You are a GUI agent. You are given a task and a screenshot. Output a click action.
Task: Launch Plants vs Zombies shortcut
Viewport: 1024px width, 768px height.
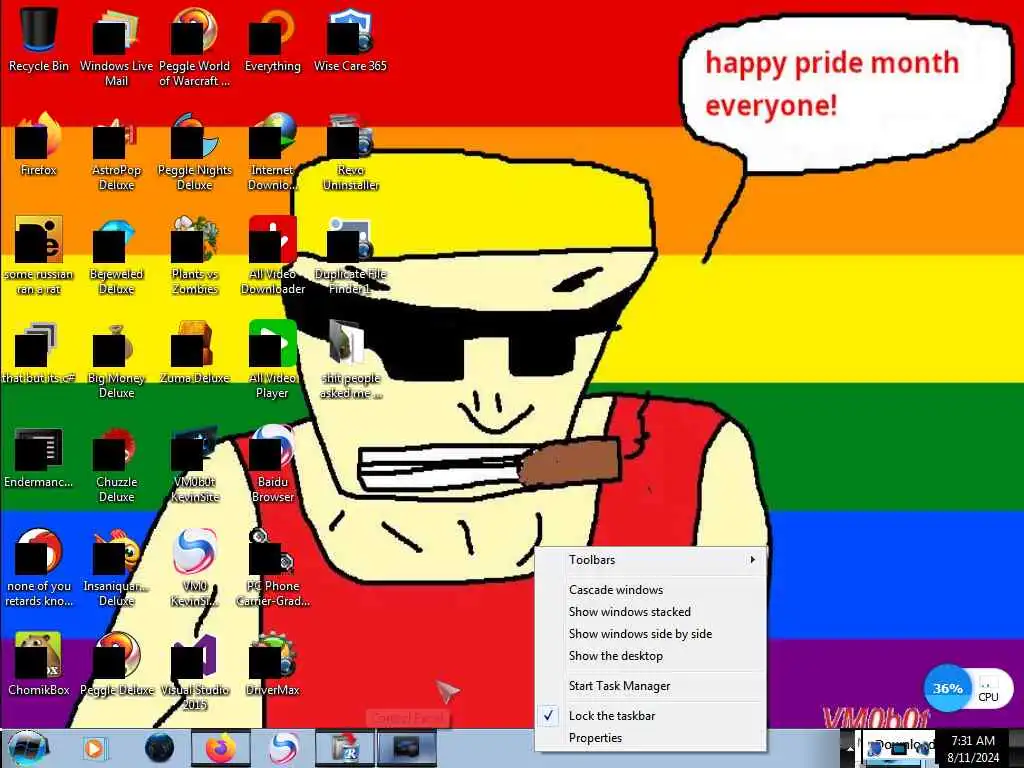pos(195,255)
